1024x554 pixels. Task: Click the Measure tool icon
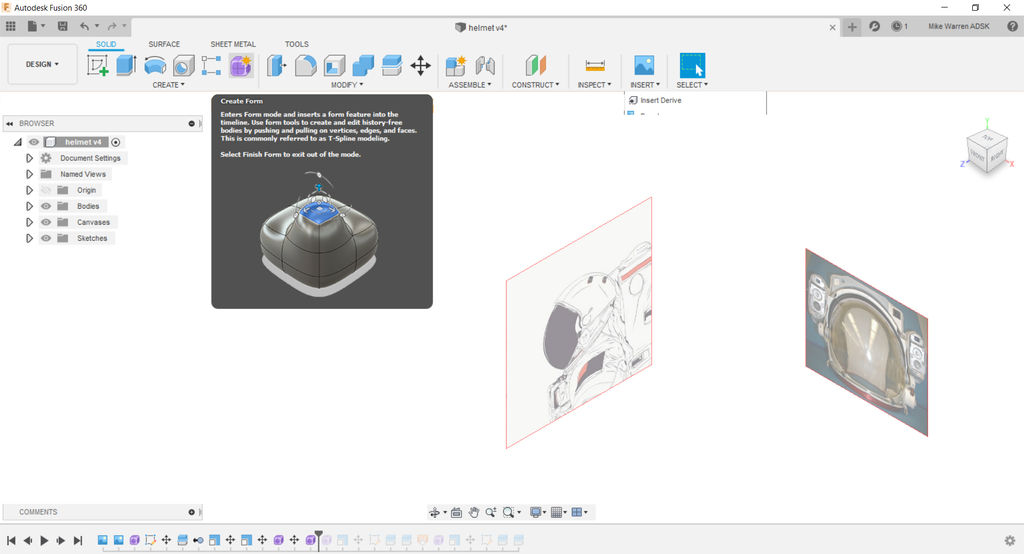(595, 65)
